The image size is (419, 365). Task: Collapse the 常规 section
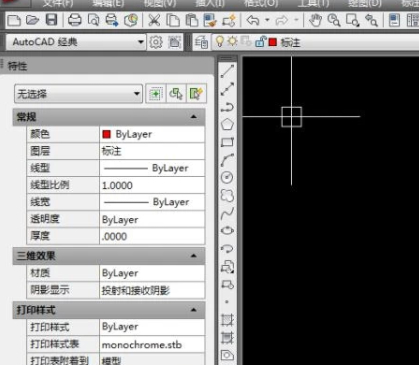coord(193,117)
